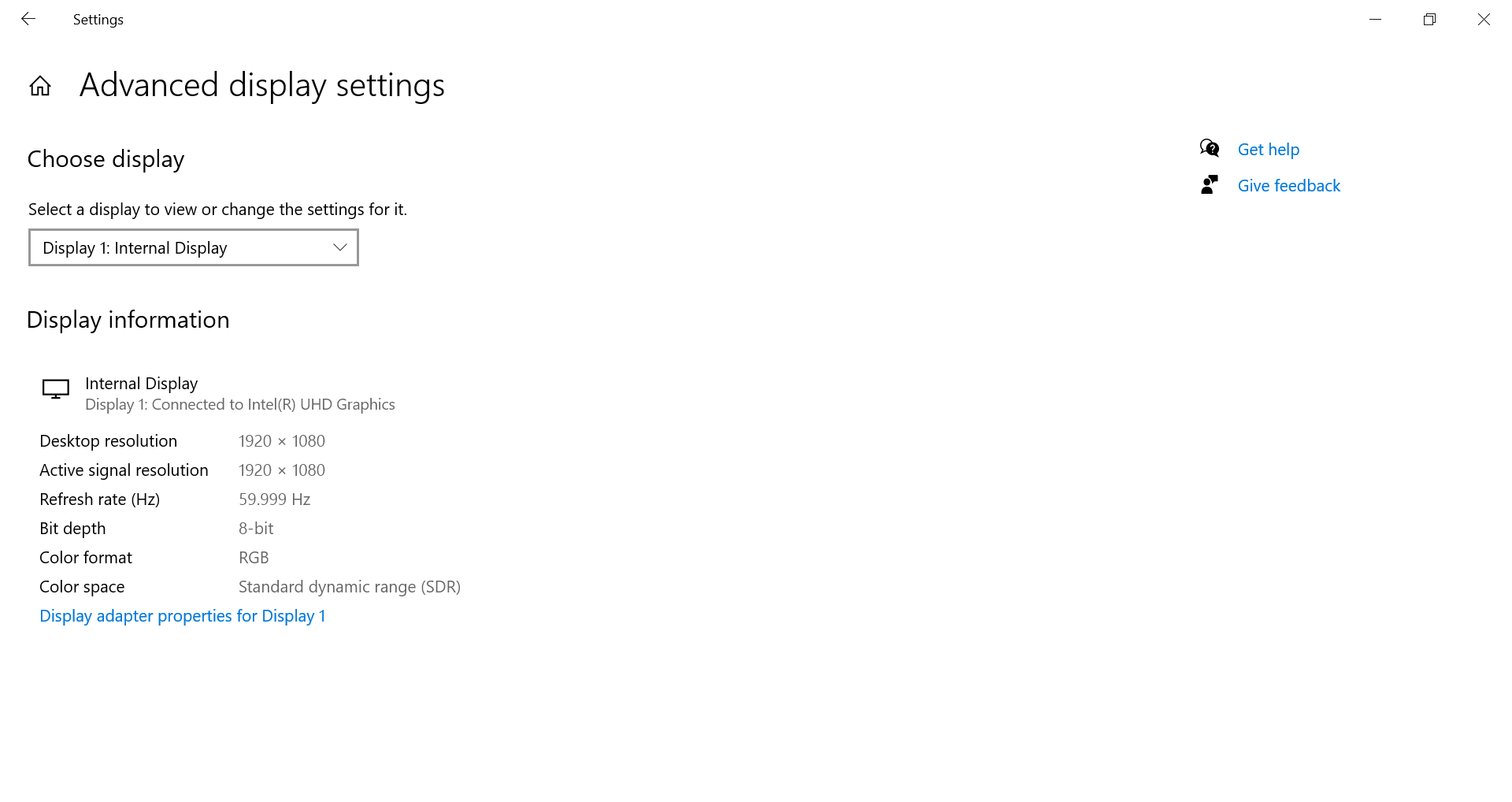Screen dimensions: 1512x802
Task: Go to Settings home via house icon
Action: [x=40, y=86]
